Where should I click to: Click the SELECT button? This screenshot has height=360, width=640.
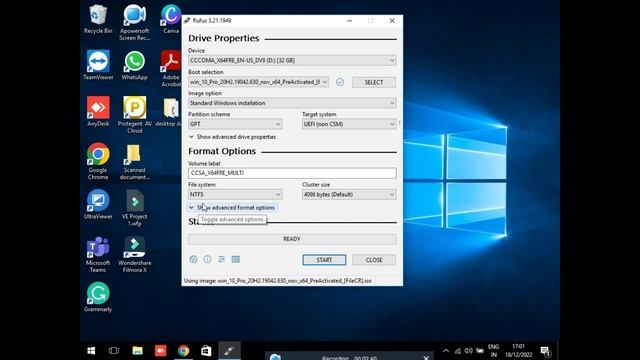(374, 82)
